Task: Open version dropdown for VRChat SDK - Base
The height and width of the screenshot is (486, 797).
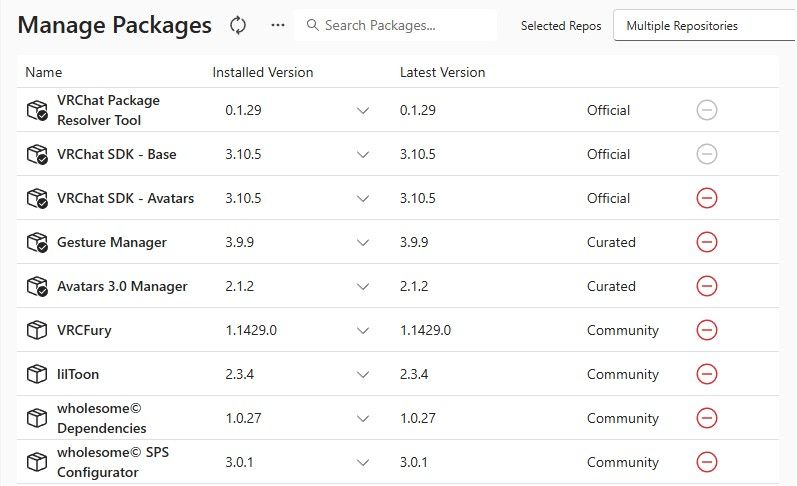Action: 363,155
